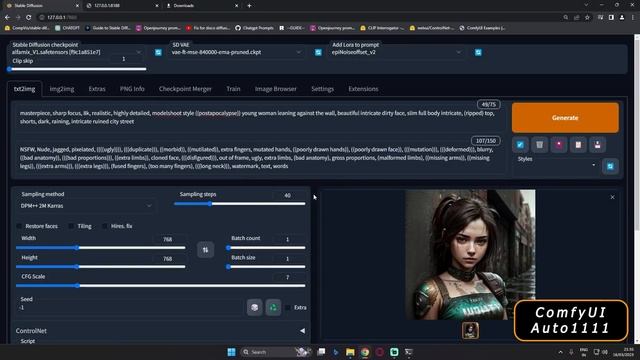The width and height of the screenshot is (640, 360).
Task: Refresh the SD VAE list
Action: pos(318,53)
